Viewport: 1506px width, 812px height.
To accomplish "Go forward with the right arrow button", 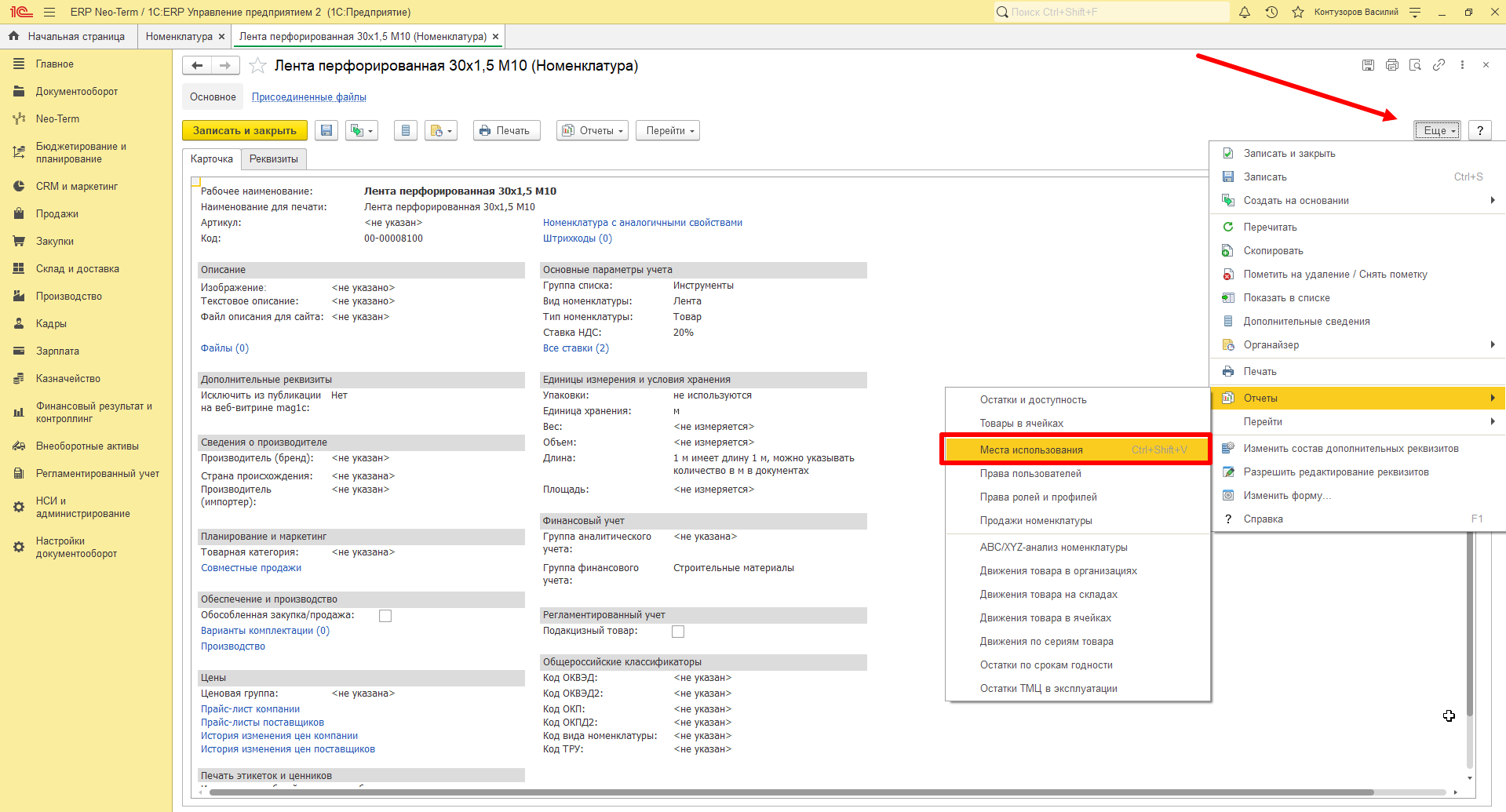I will (x=225, y=66).
